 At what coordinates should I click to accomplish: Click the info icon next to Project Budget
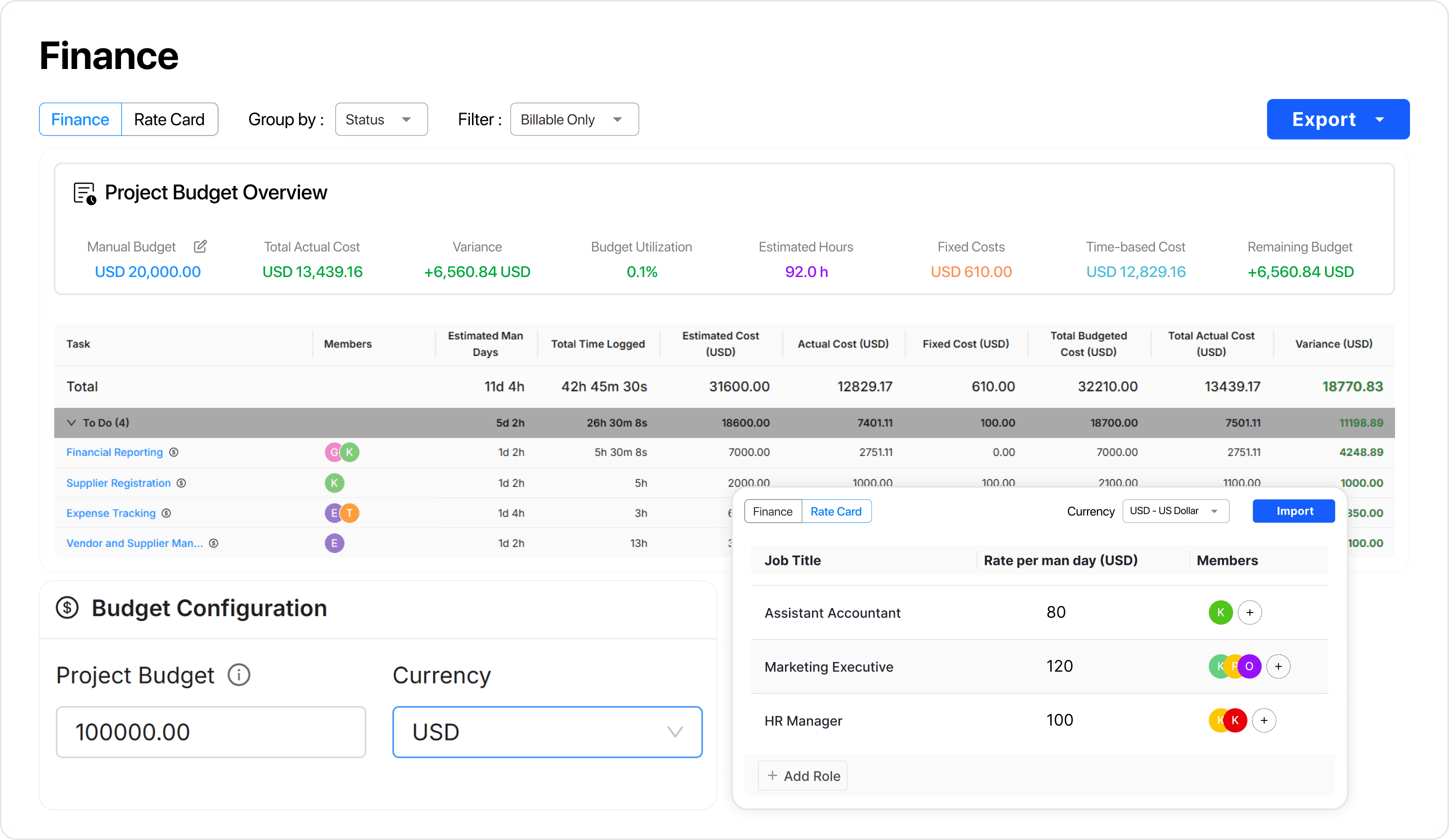click(238, 675)
